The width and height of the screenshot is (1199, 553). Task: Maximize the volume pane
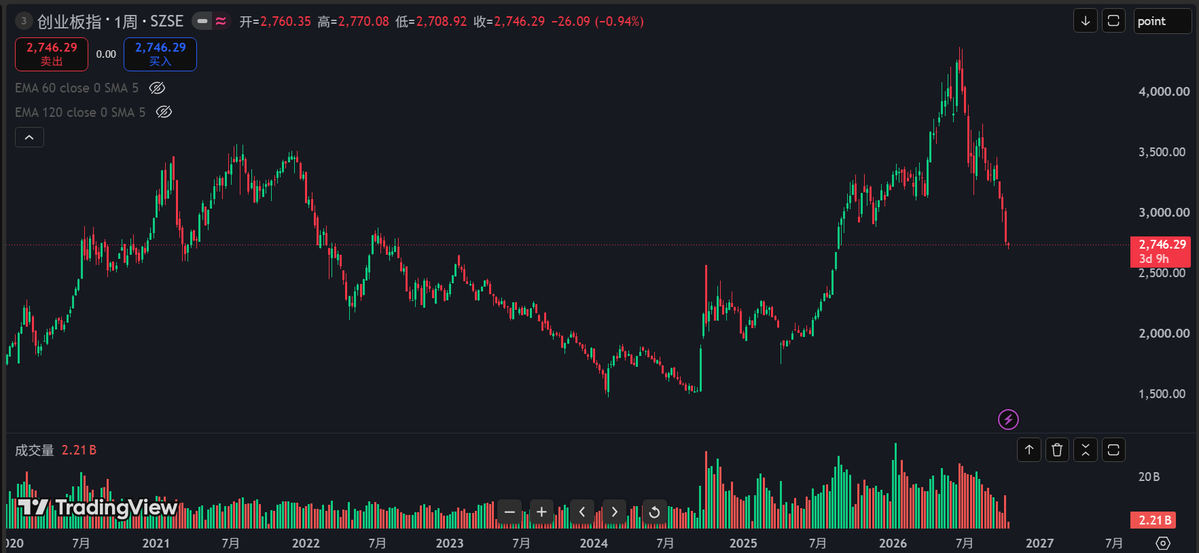click(x=1113, y=450)
